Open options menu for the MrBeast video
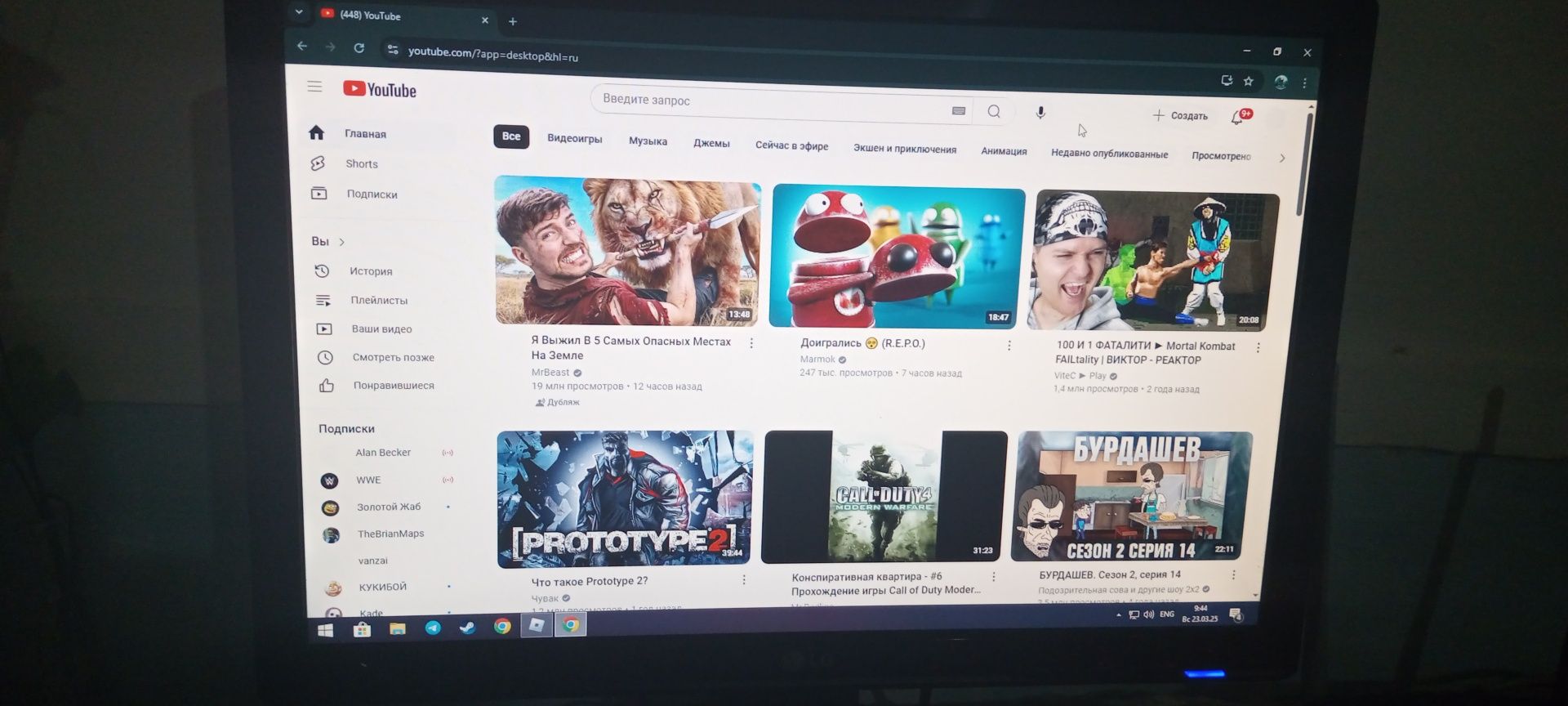 pyautogui.click(x=751, y=343)
